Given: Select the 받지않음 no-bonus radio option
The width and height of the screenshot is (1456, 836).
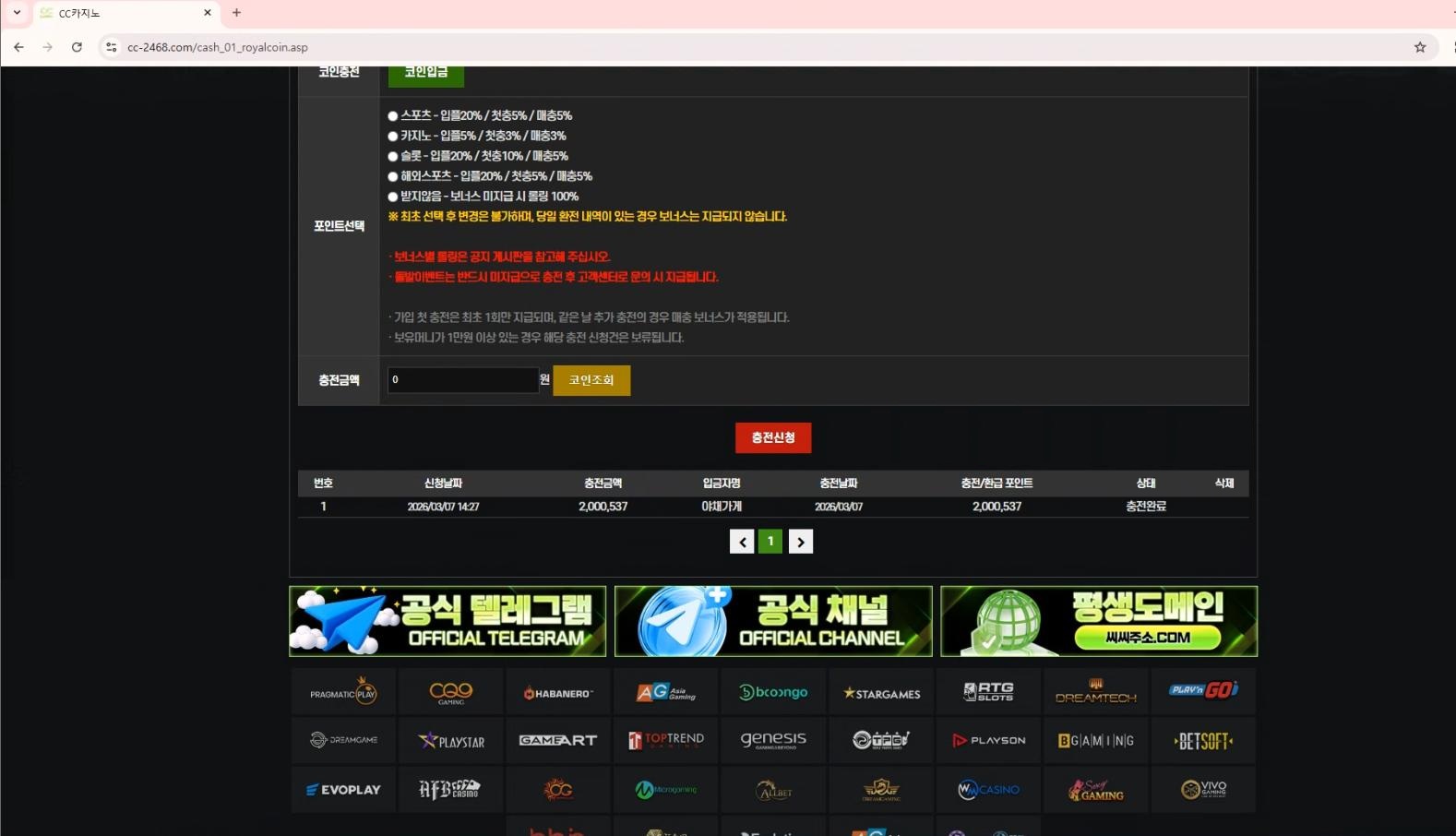Looking at the screenshot, I should [x=393, y=197].
